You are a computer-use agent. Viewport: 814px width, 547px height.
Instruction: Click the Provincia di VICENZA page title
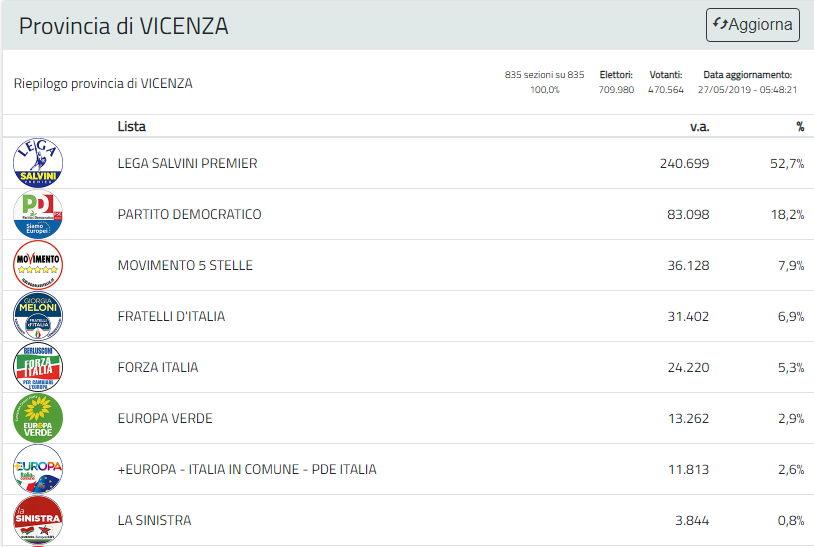pyautogui.click(x=124, y=26)
